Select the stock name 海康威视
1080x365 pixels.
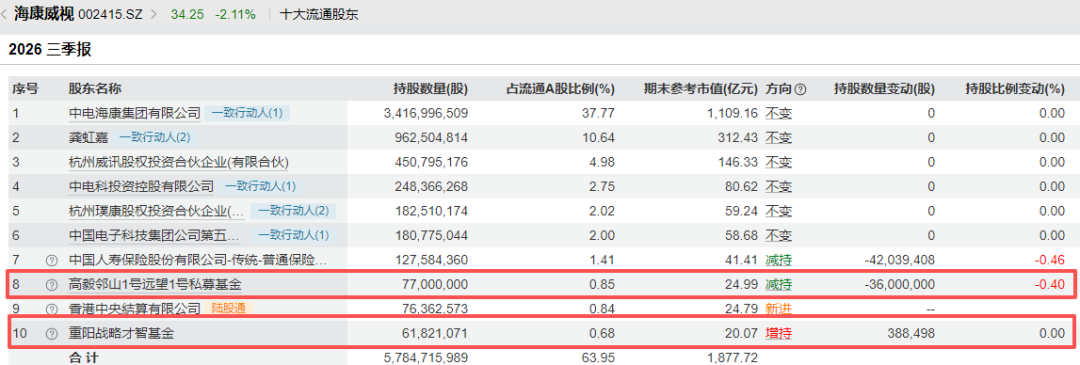coord(44,14)
